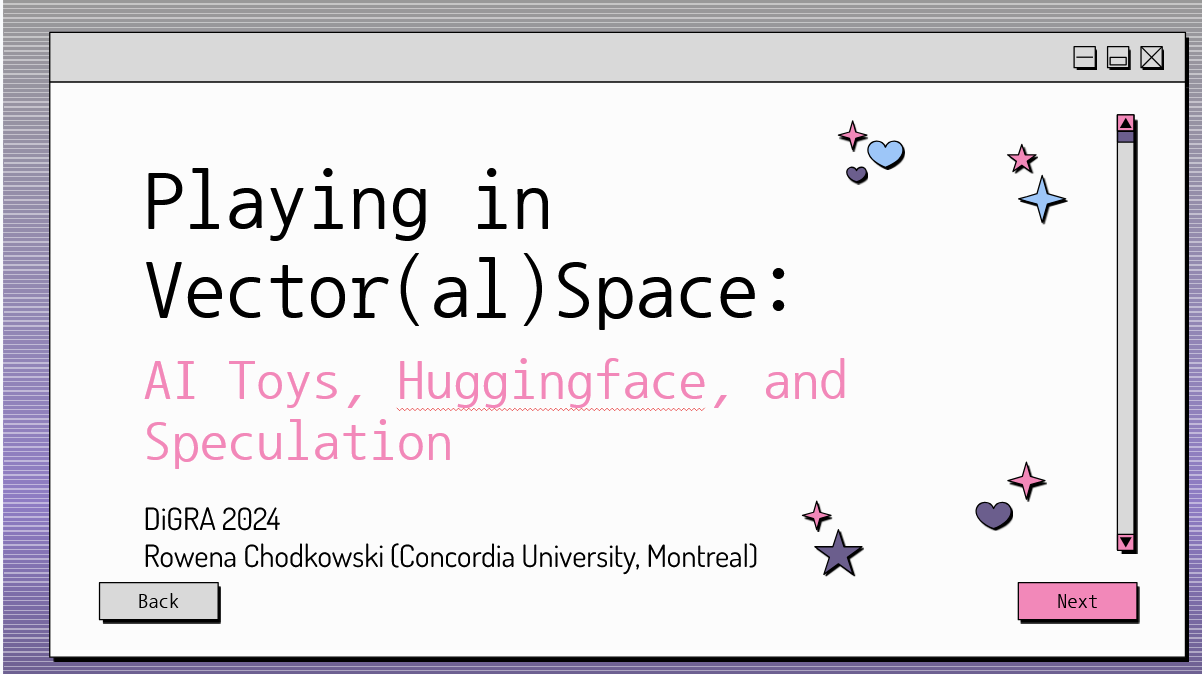This screenshot has height=674, width=1202.
Task: Select the pink subtitle "AI Toys, Huggingface, and Speculation"
Action: [x=496, y=411]
